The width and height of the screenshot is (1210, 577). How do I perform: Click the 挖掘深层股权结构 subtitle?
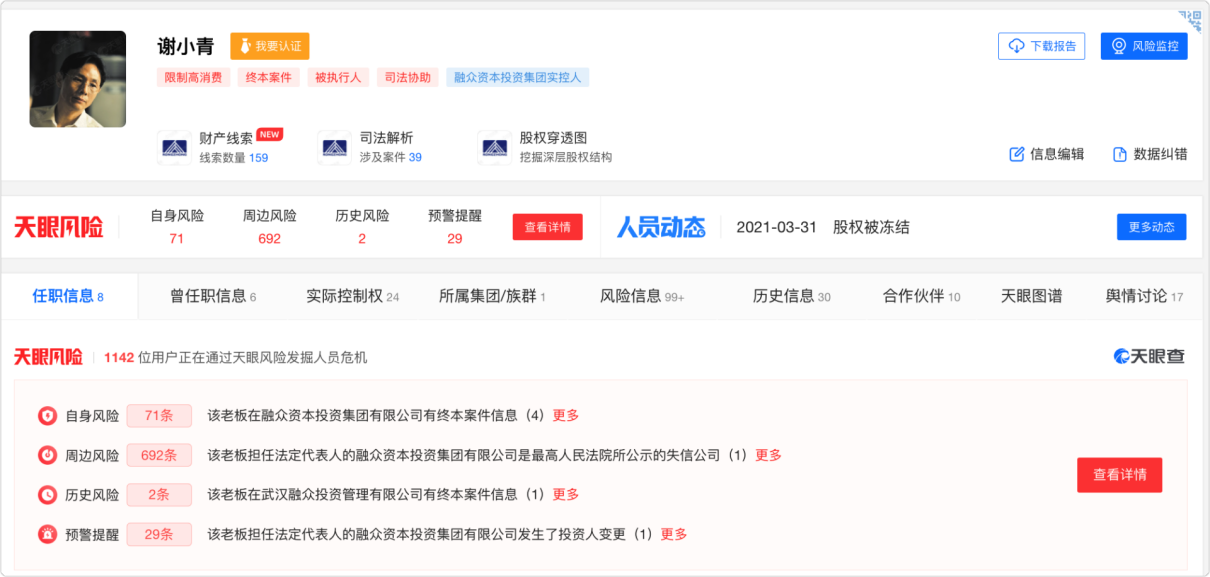click(566, 157)
